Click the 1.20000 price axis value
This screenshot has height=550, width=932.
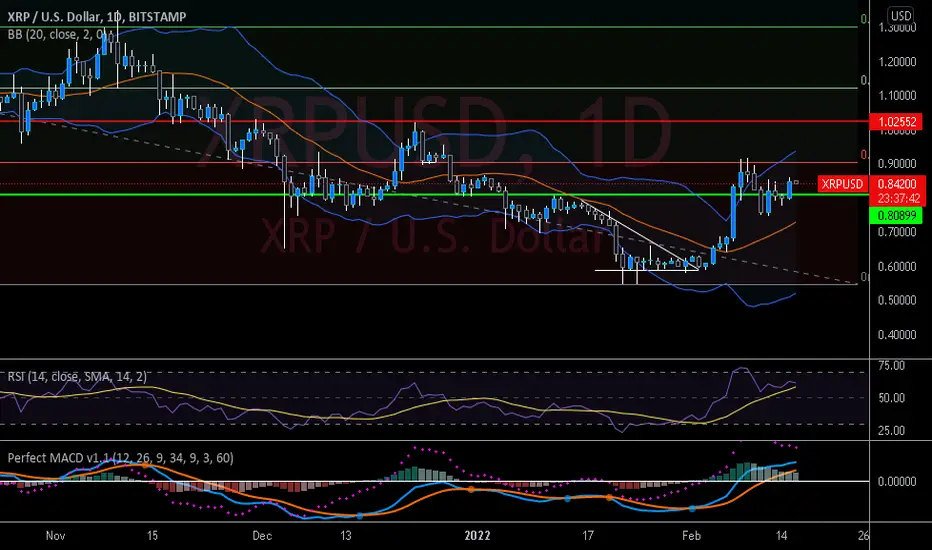(x=897, y=62)
